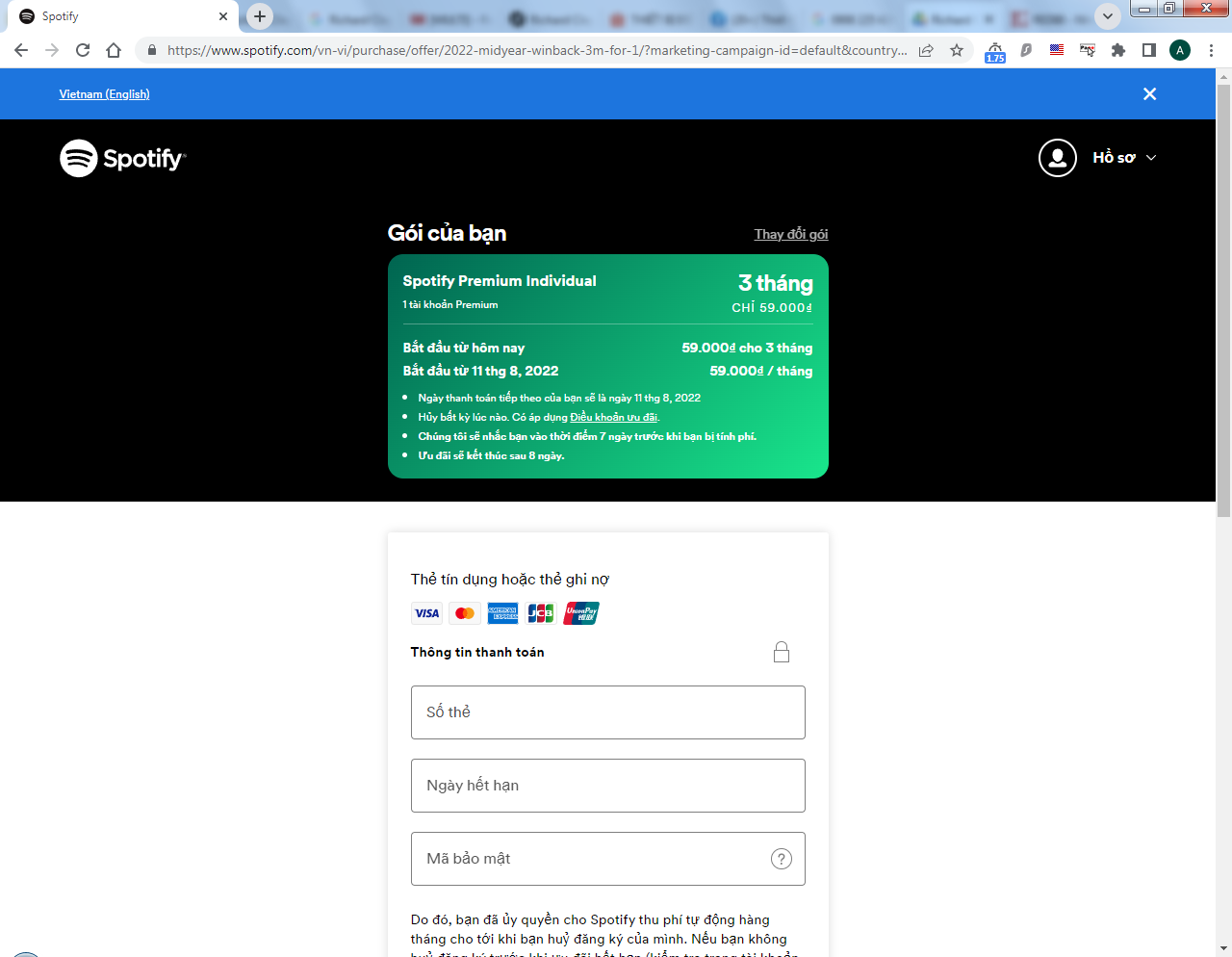Open a new browser tab

coord(260,16)
